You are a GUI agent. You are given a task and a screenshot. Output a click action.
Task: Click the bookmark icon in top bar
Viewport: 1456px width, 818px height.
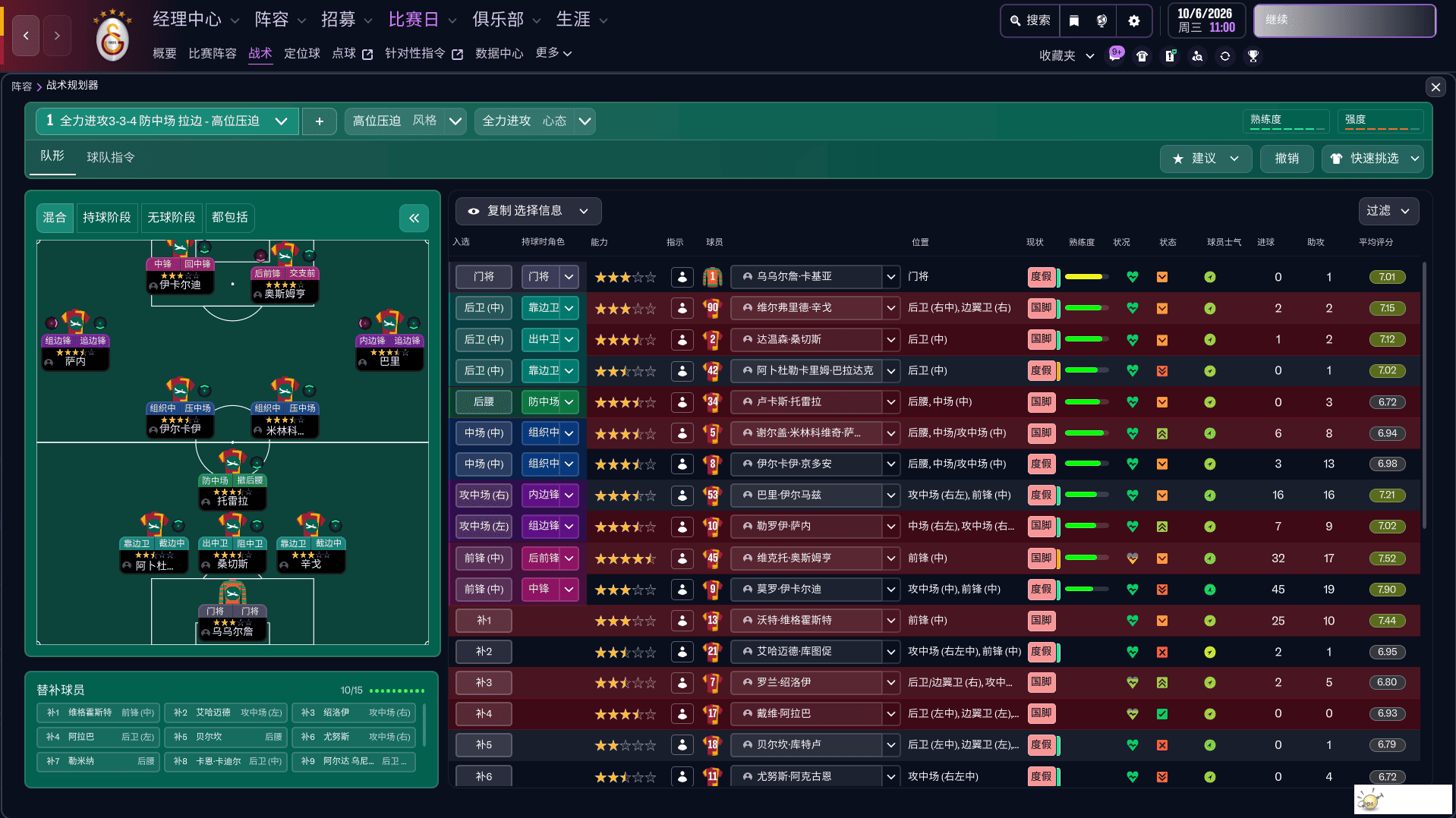[x=1074, y=20]
